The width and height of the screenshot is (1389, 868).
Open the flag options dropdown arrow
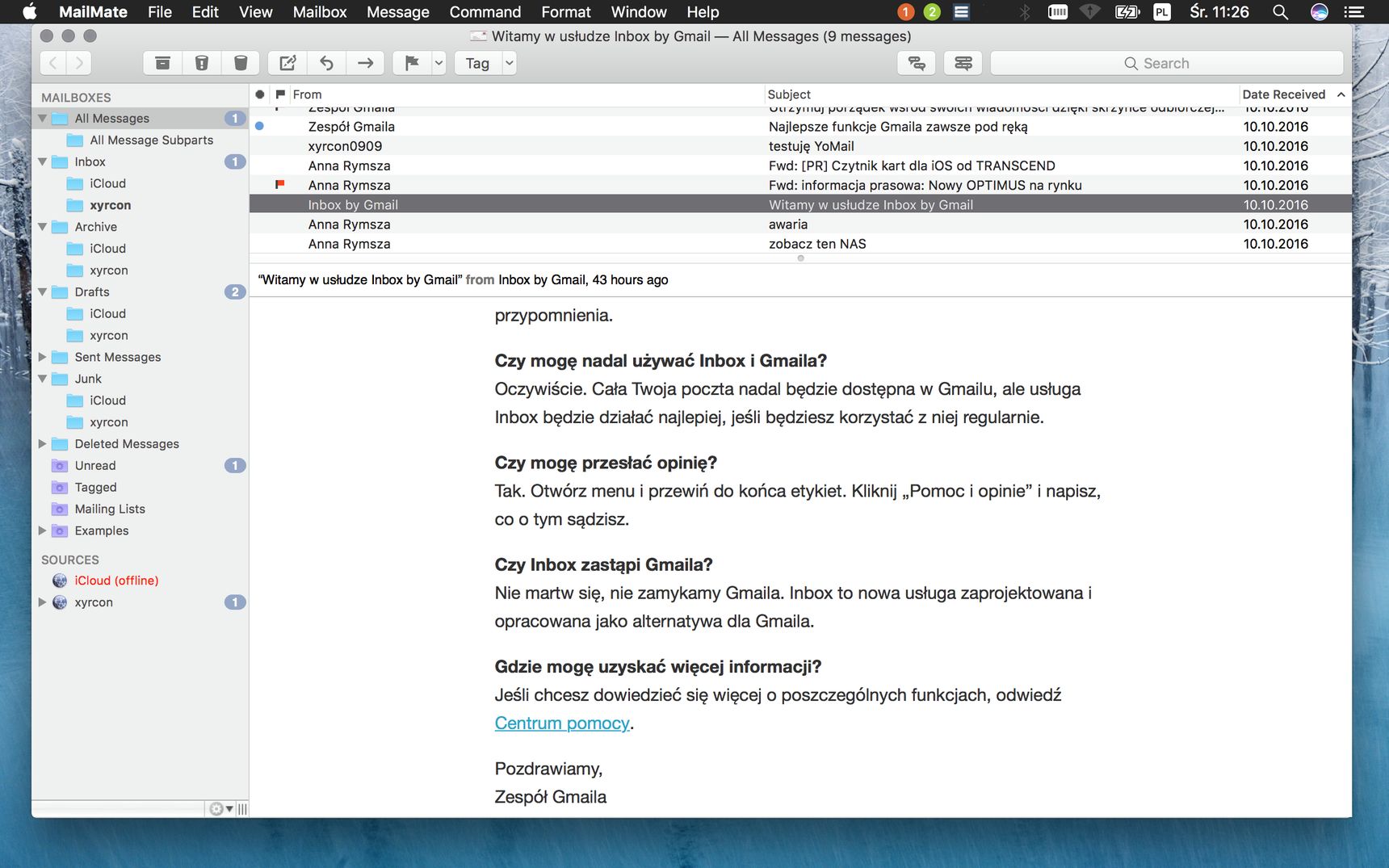point(439,63)
